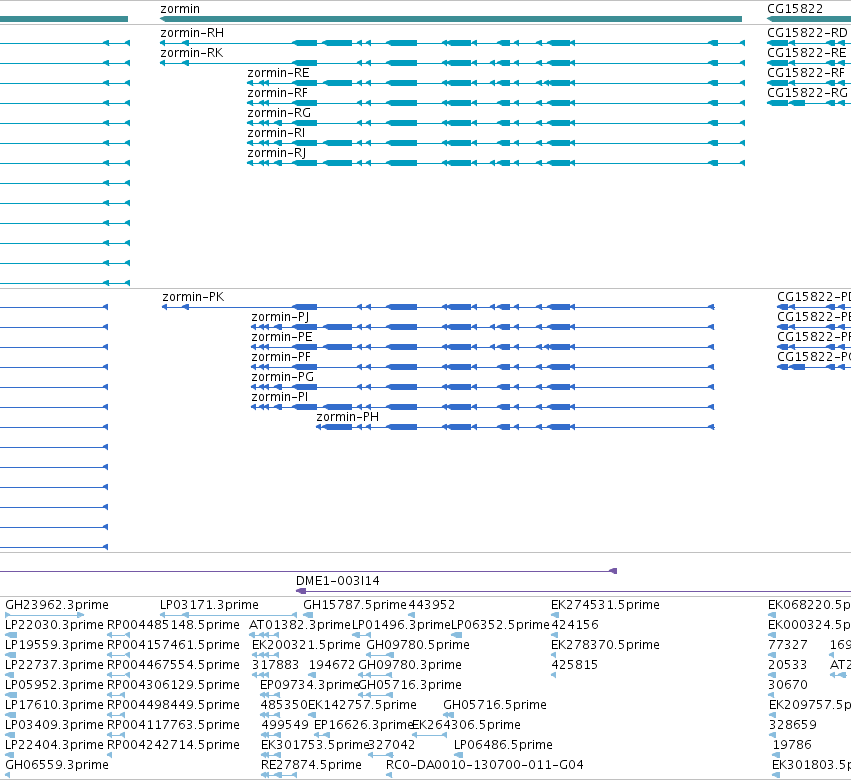Select the CG15822-RG transcript label

pyautogui.click(x=808, y=93)
